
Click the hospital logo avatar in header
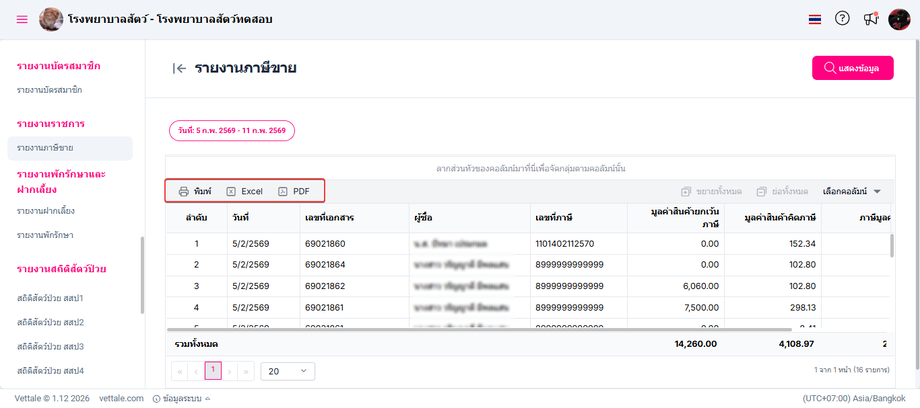pyautogui.click(x=51, y=19)
